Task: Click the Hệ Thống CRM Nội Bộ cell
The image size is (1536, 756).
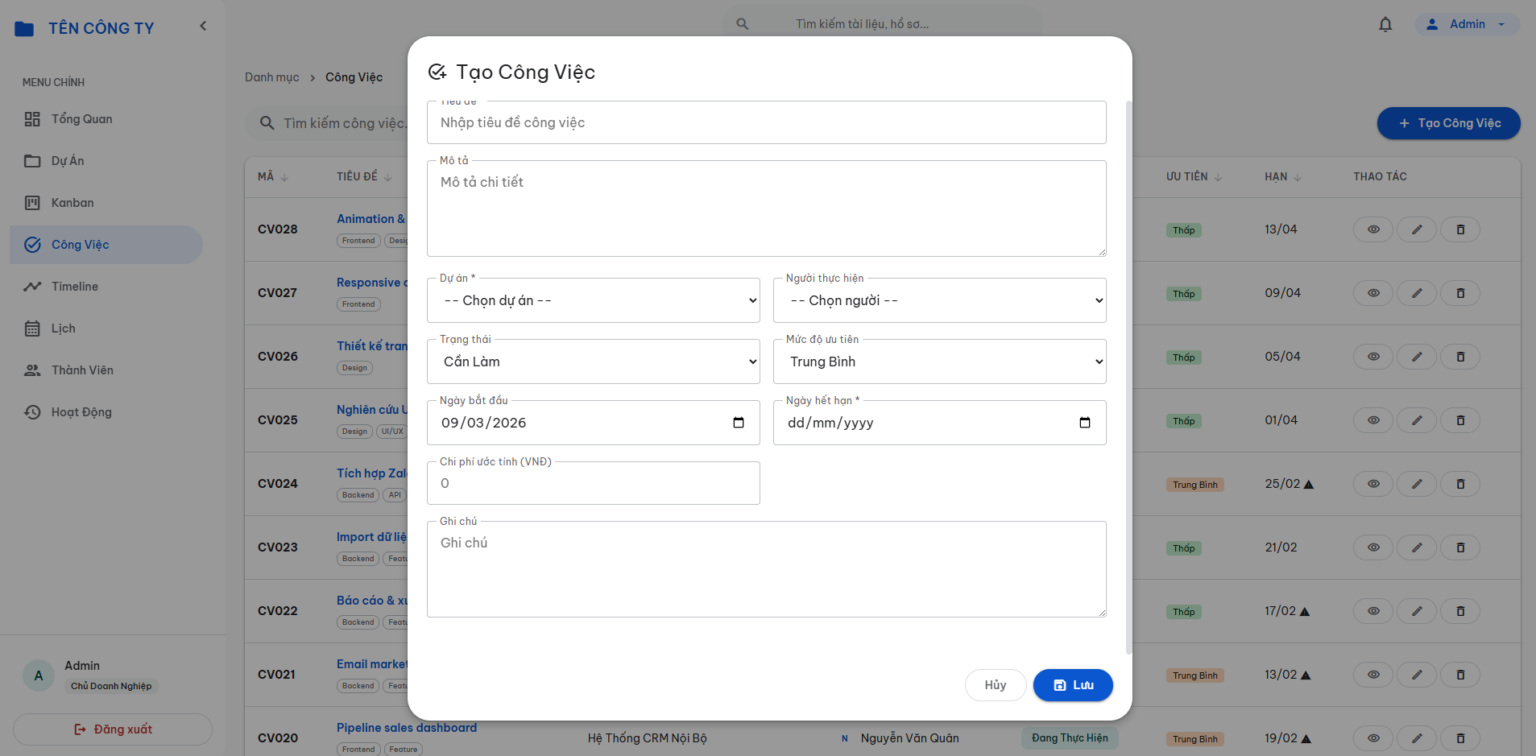Action: tap(647, 738)
